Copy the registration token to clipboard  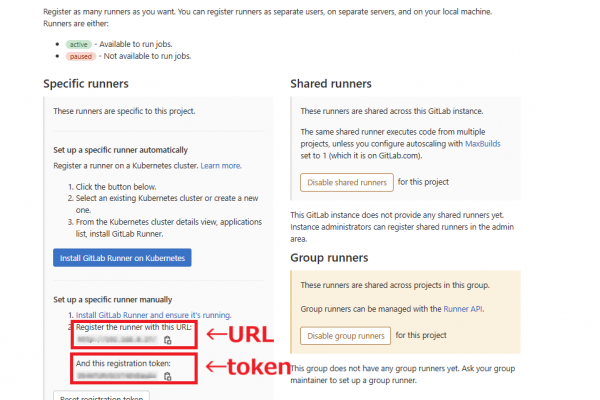pos(168,376)
